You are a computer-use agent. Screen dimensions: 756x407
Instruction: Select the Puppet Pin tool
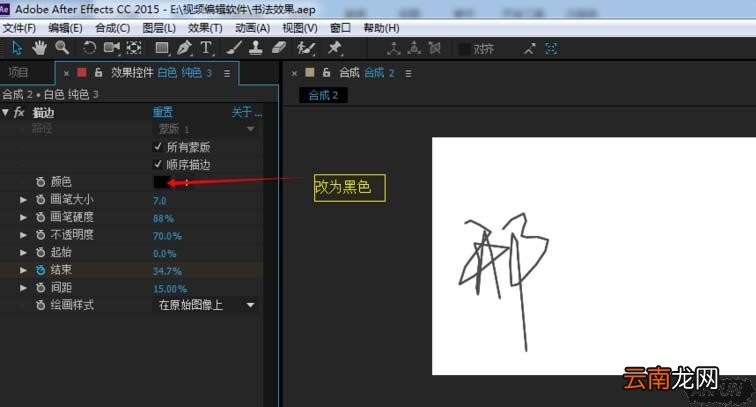334,47
